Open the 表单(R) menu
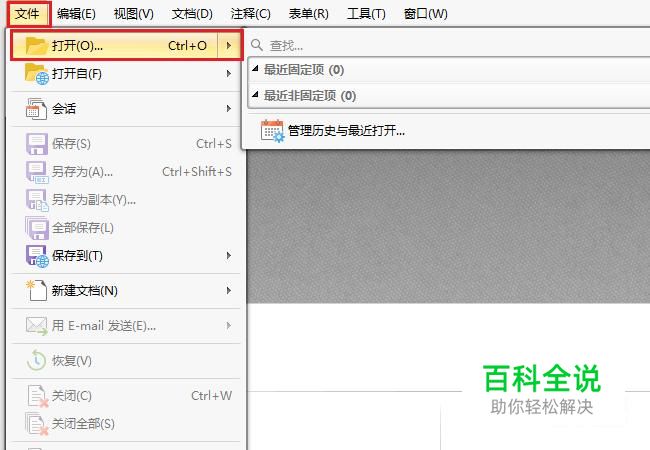 click(308, 14)
